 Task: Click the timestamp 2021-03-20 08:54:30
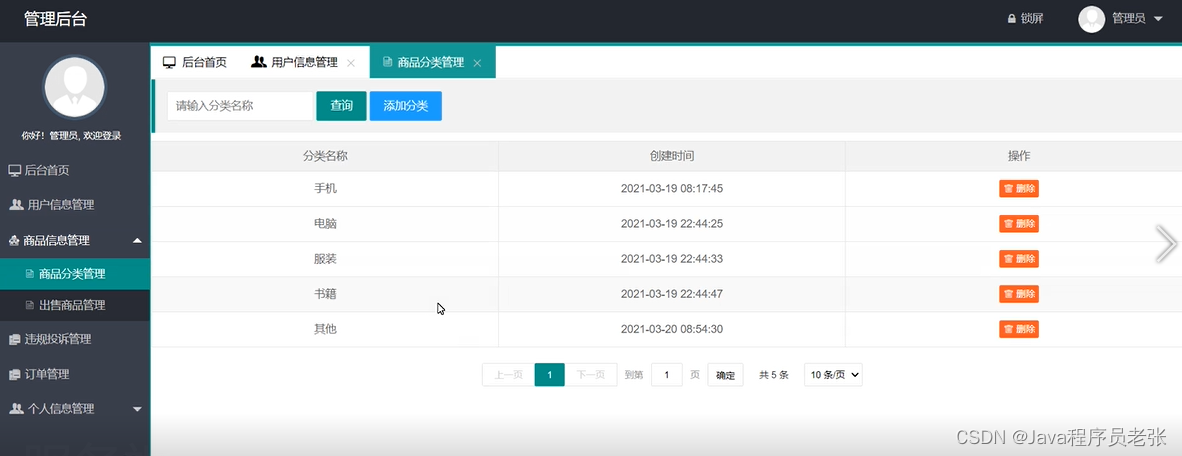pos(672,329)
